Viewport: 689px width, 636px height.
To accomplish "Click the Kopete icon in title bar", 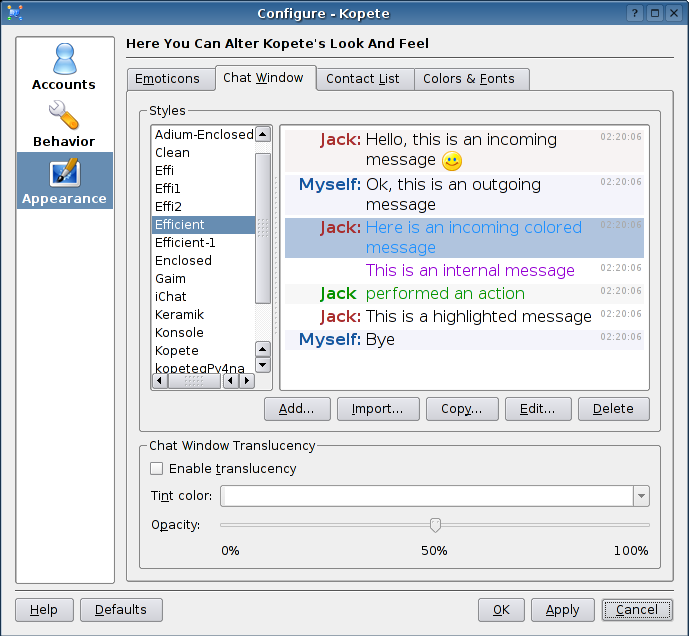I will point(15,13).
